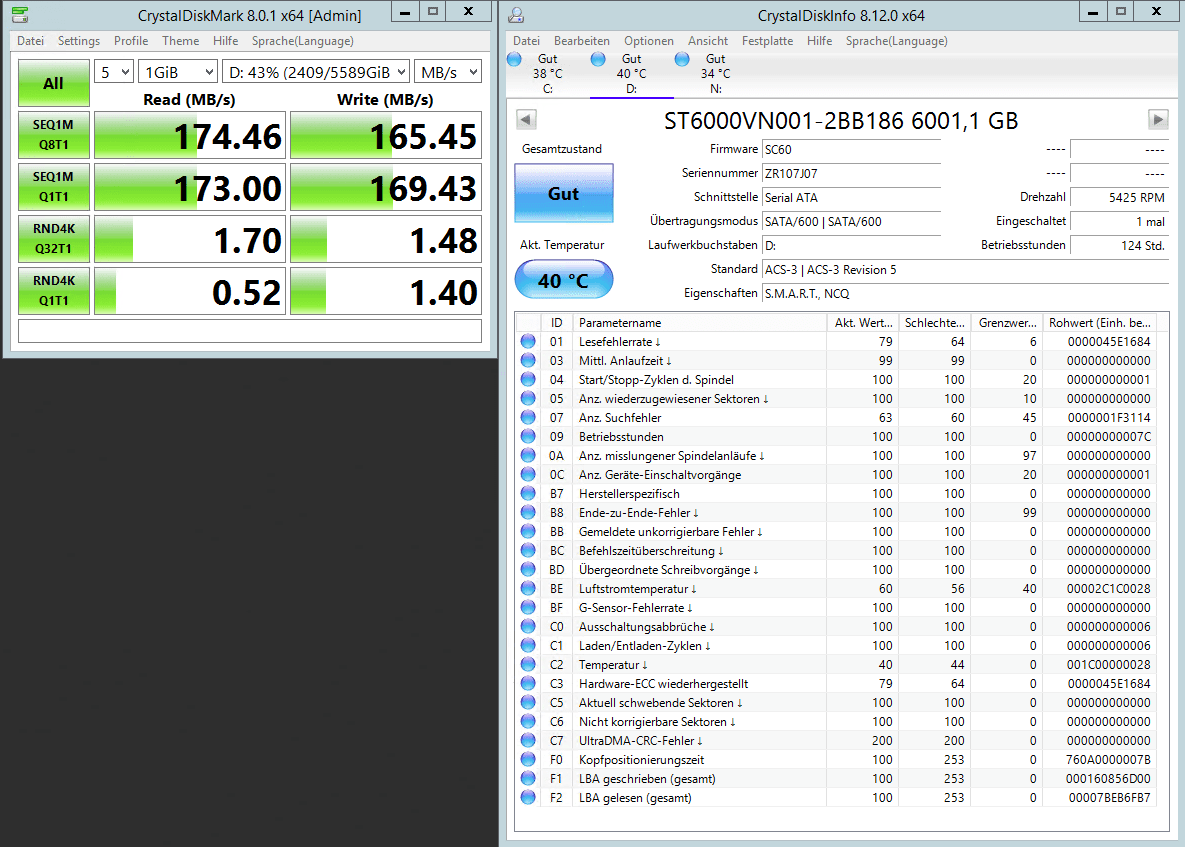Click status orb for Befehlszeitüberschreitung row
Screen dimensions: 1185x847
(528, 551)
